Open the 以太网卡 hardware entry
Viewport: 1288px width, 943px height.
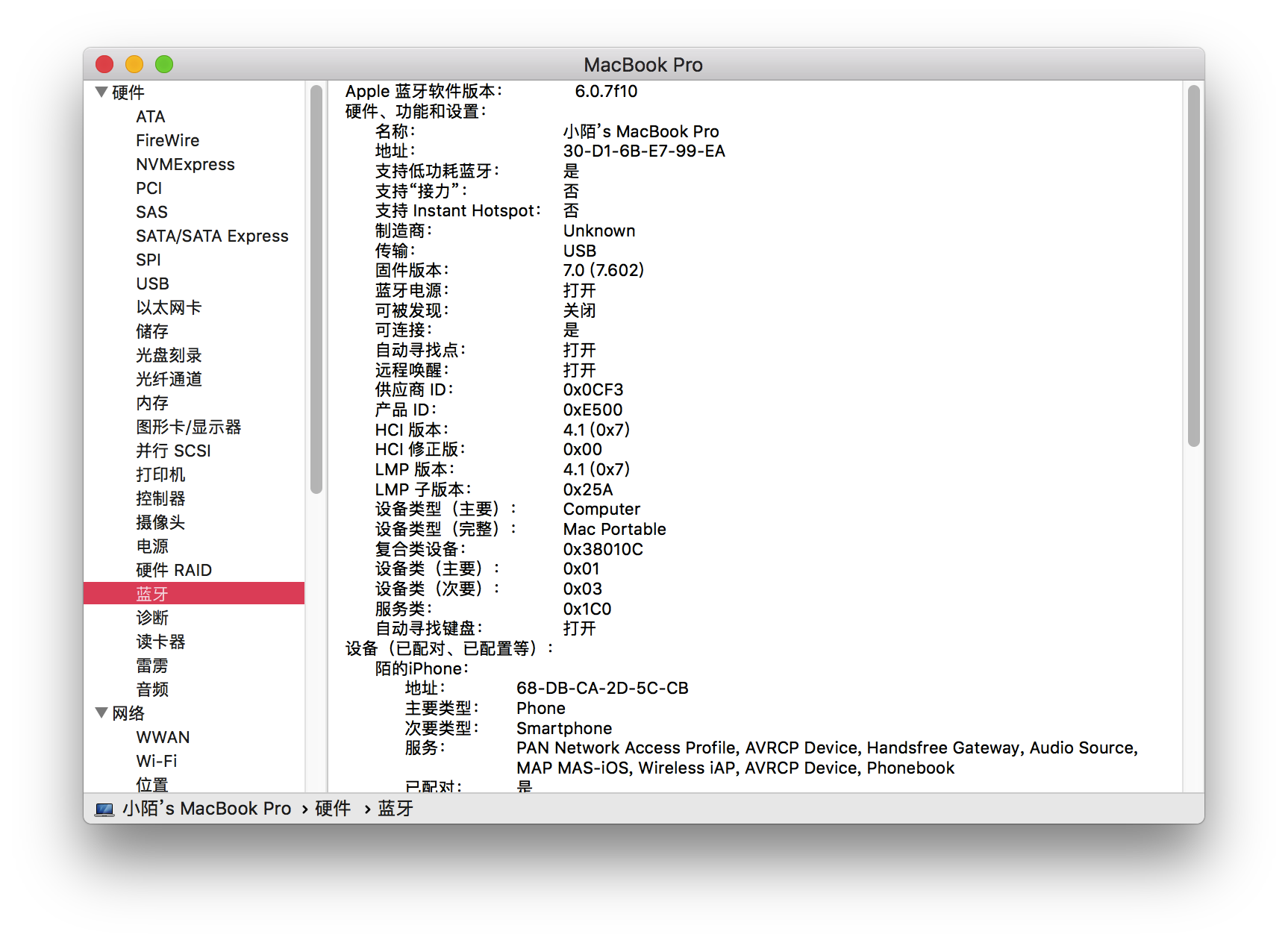[169, 307]
